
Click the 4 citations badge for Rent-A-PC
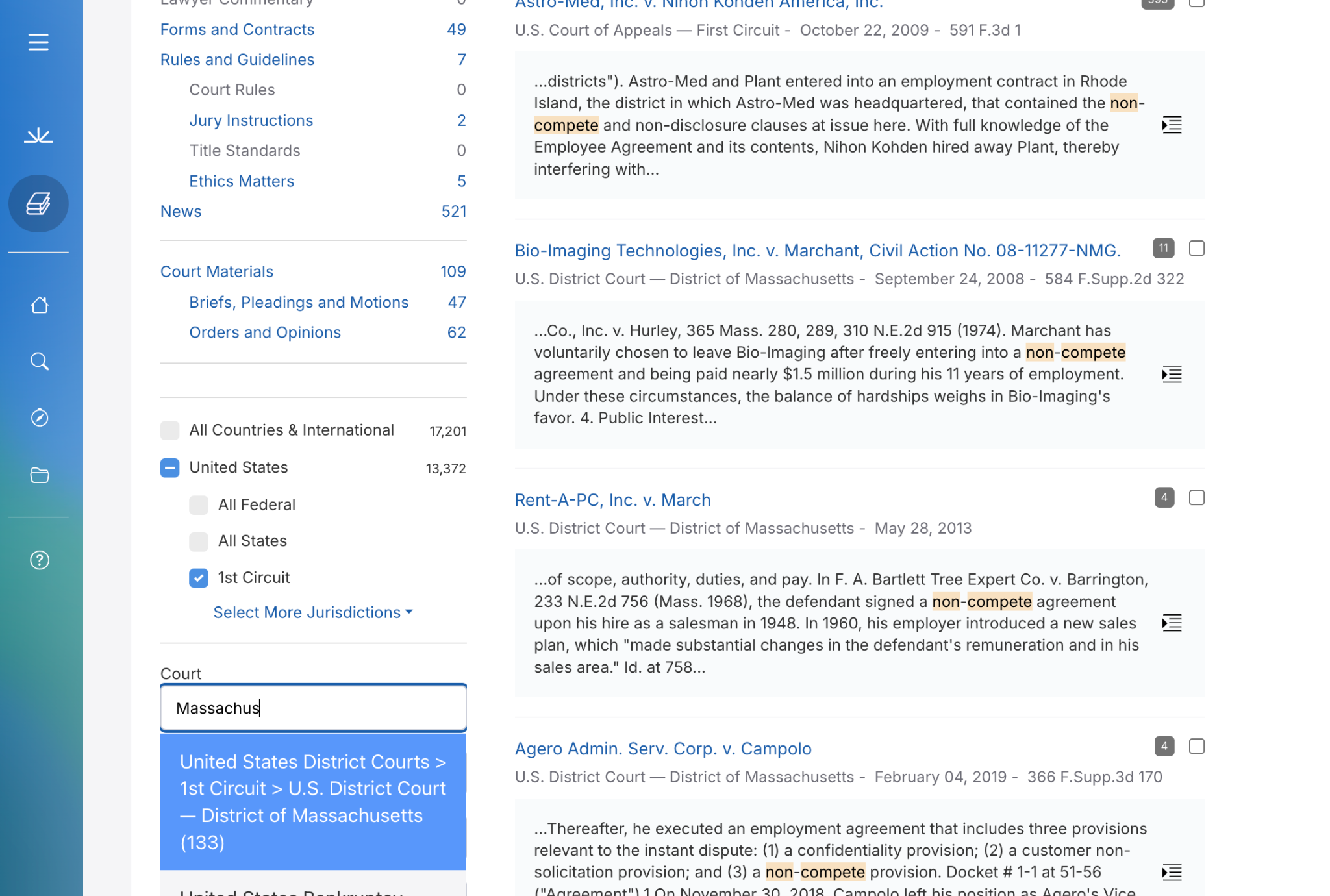tap(1164, 497)
